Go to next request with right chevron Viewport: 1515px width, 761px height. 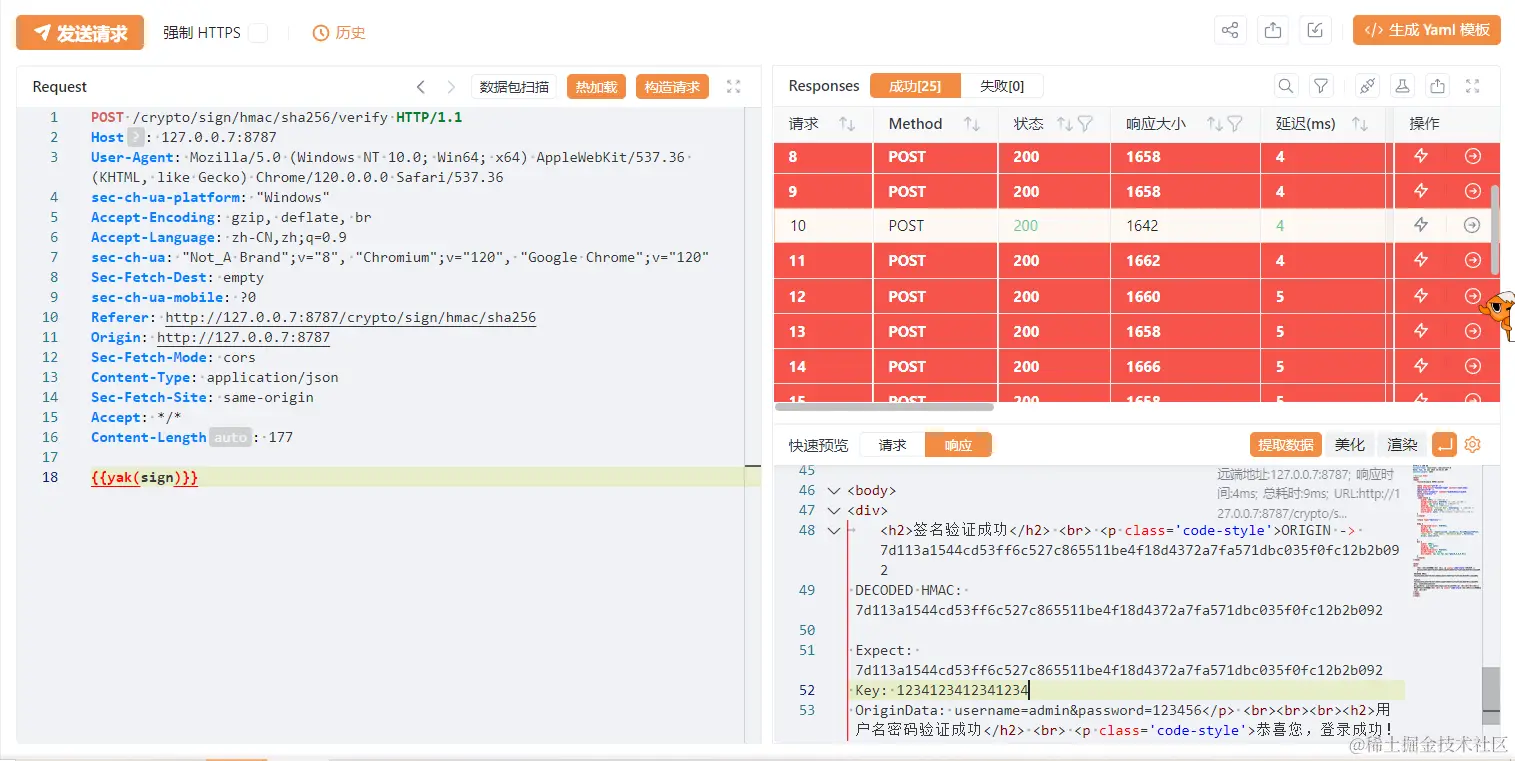click(451, 87)
